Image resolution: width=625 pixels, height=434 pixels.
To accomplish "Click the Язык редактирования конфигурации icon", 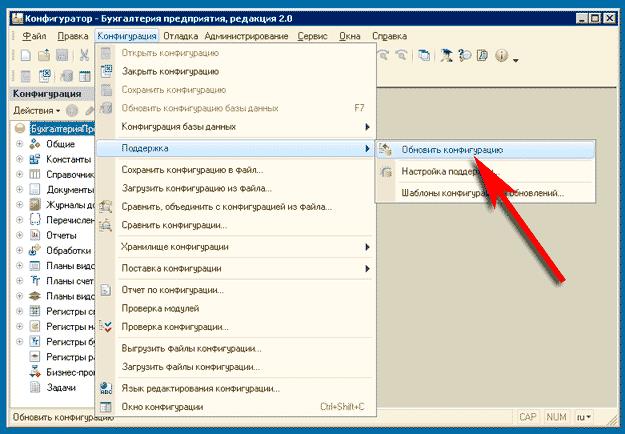I will coord(109,388).
